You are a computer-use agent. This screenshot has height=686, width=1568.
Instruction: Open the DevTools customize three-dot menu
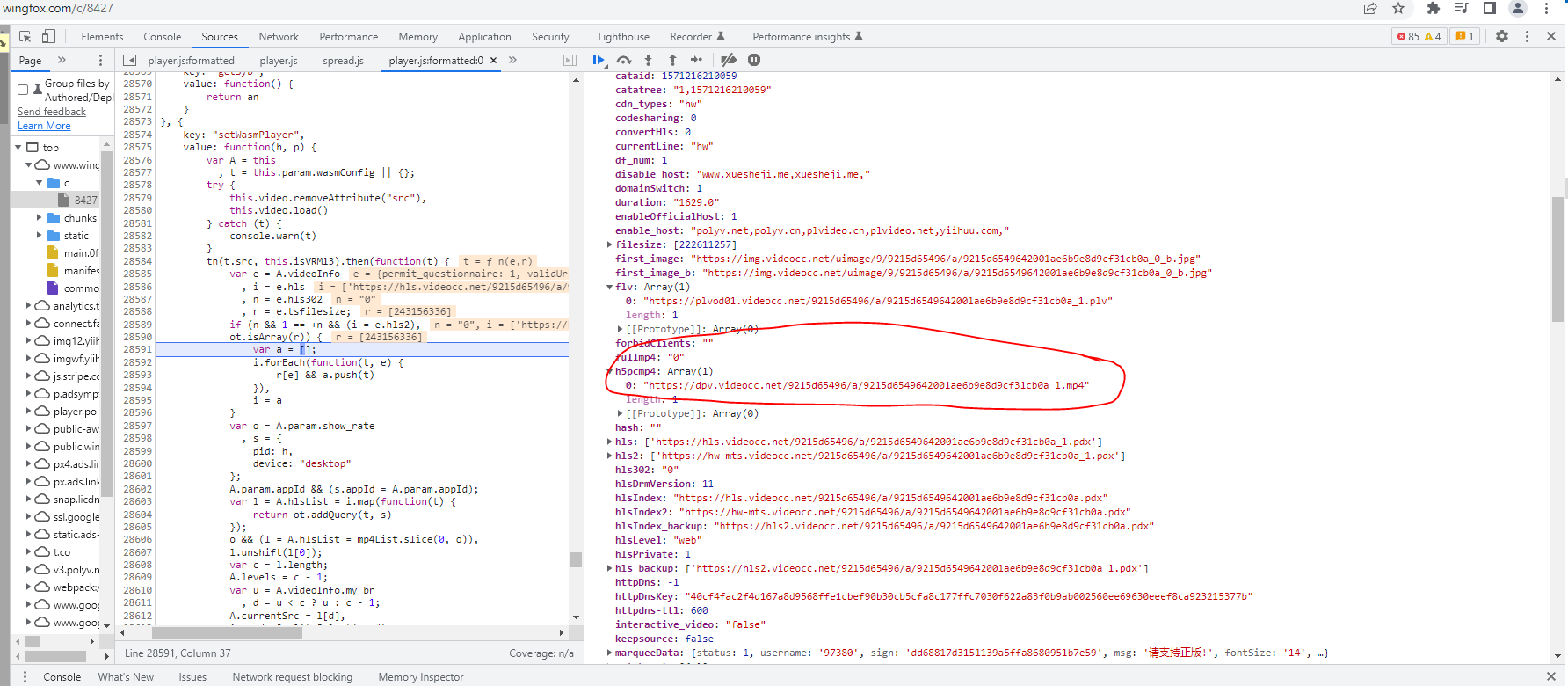click(x=1527, y=36)
